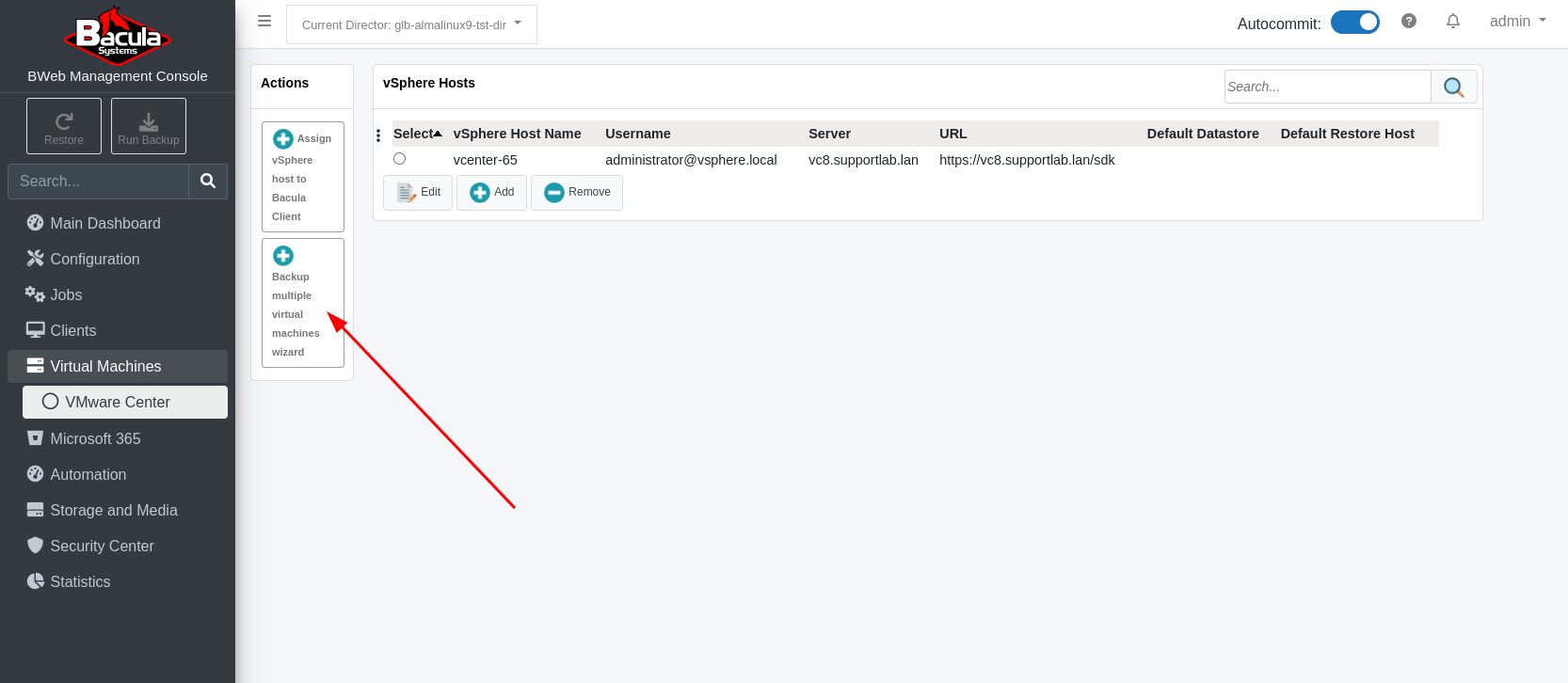Click the Security Center shield icon
Image resolution: width=1568 pixels, height=683 pixels.
tap(35, 545)
